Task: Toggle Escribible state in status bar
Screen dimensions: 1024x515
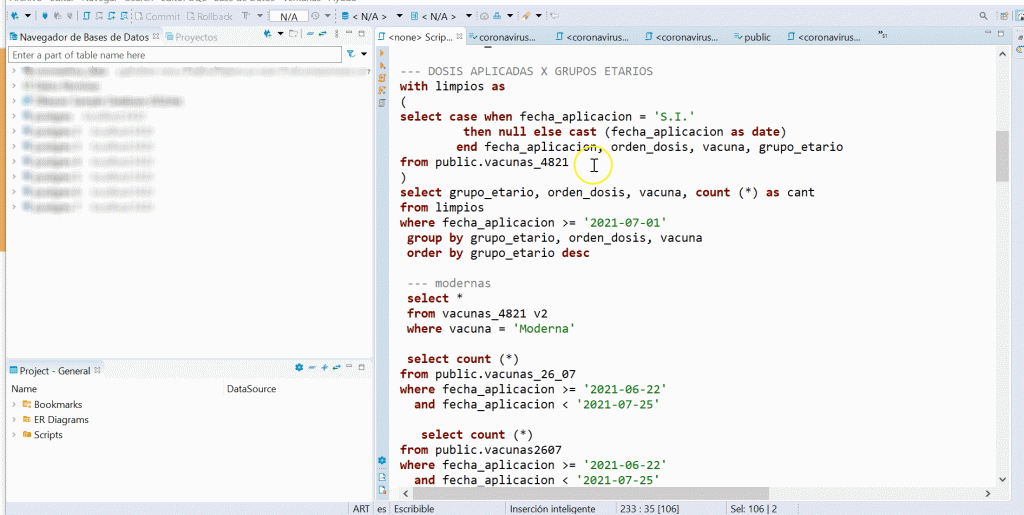Action: 414,508
